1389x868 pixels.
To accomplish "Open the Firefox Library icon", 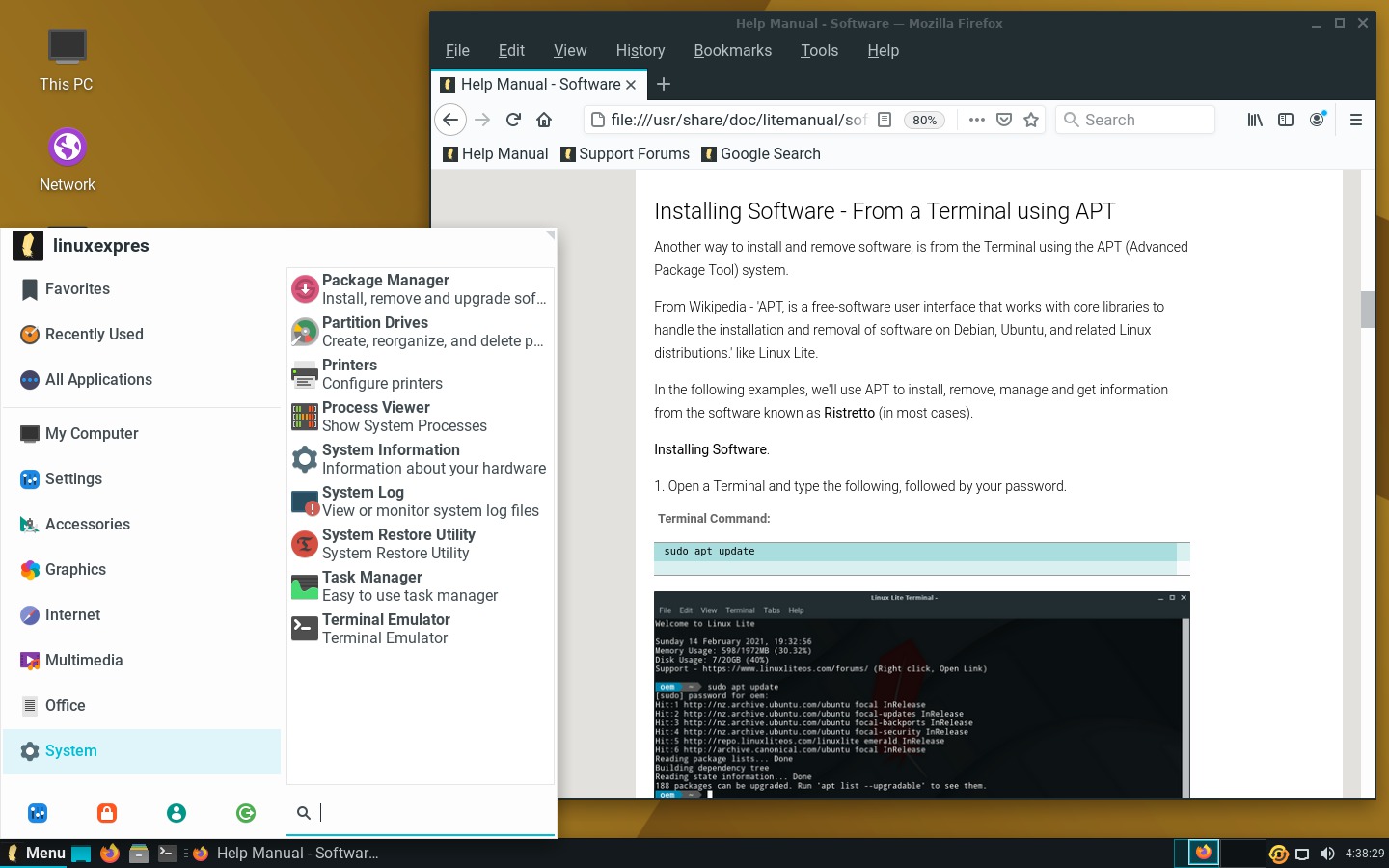I will tap(1255, 120).
